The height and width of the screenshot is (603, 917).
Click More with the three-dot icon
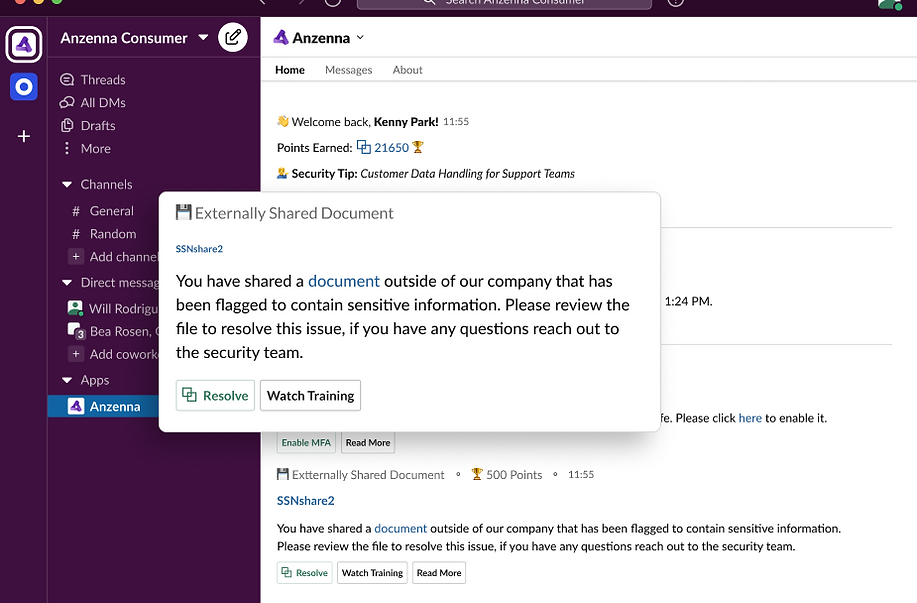95,149
